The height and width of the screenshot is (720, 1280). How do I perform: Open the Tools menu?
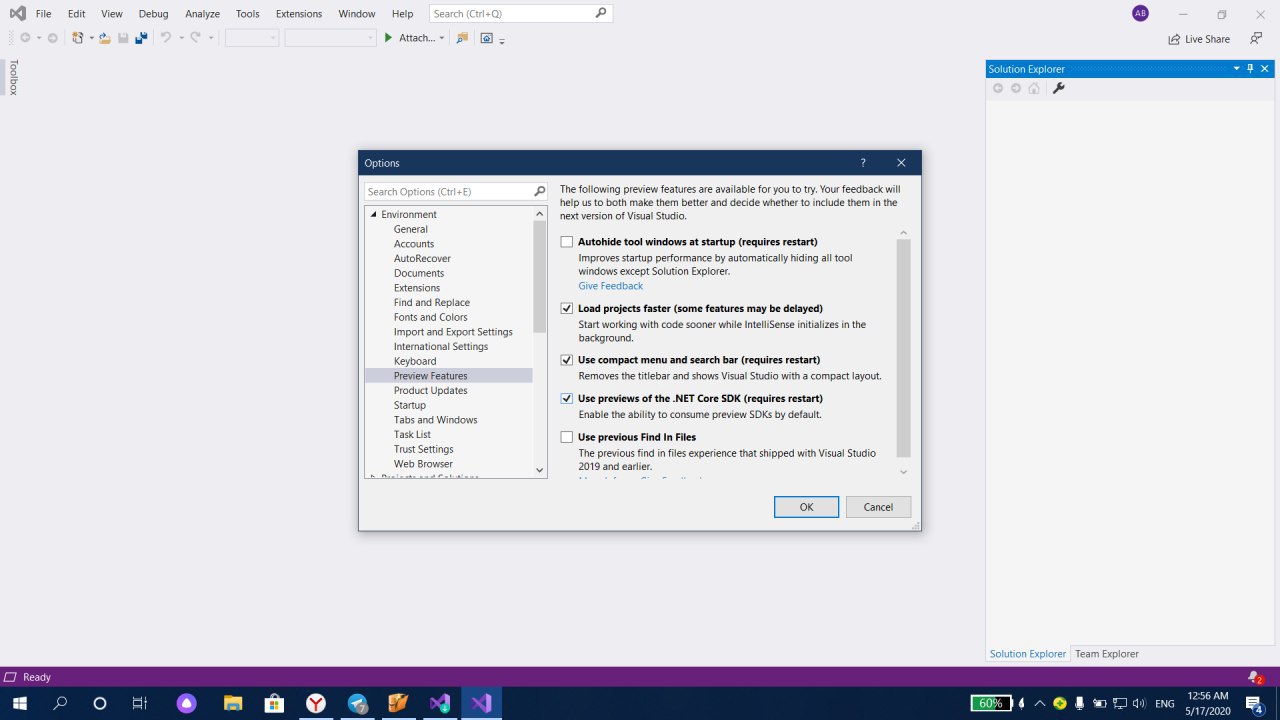(x=247, y=14)
